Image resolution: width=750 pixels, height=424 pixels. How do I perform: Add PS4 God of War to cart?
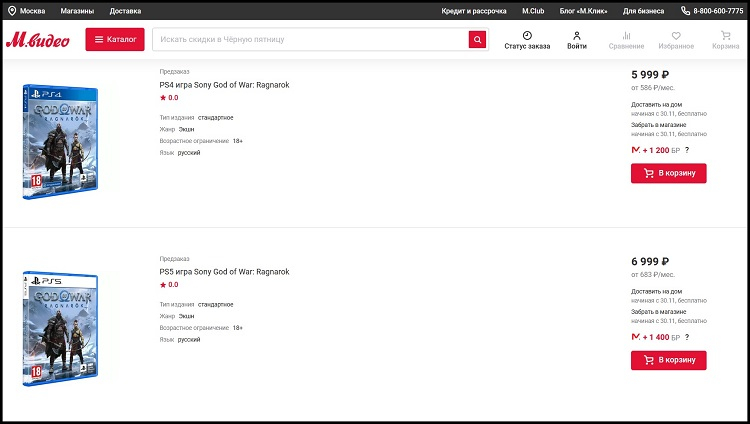coord(668,173)
